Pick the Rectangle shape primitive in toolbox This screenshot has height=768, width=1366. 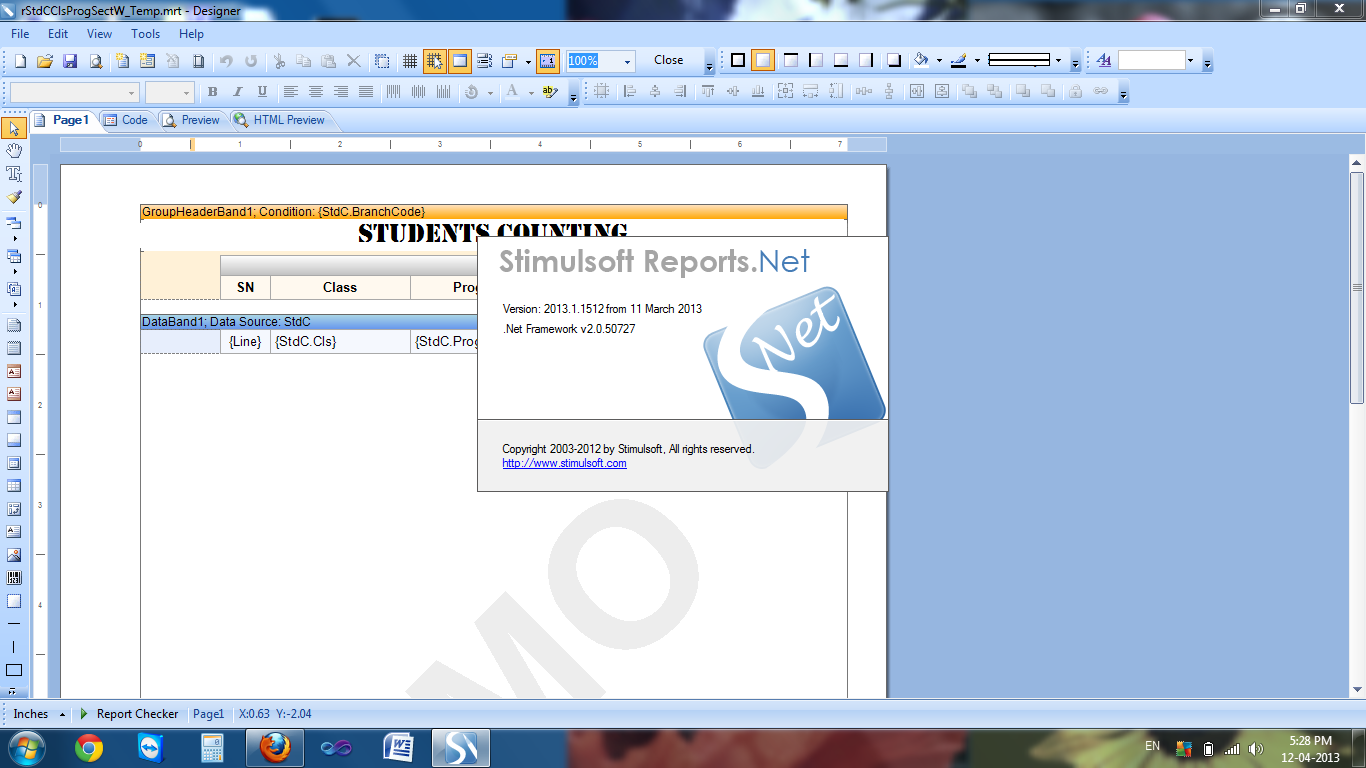click(x=14, y=671)
